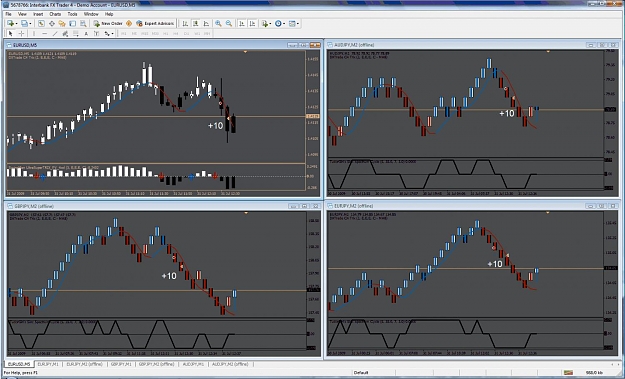Open the Terminal window icon
This screenshot has width=625, height=379.
(73, 24)
